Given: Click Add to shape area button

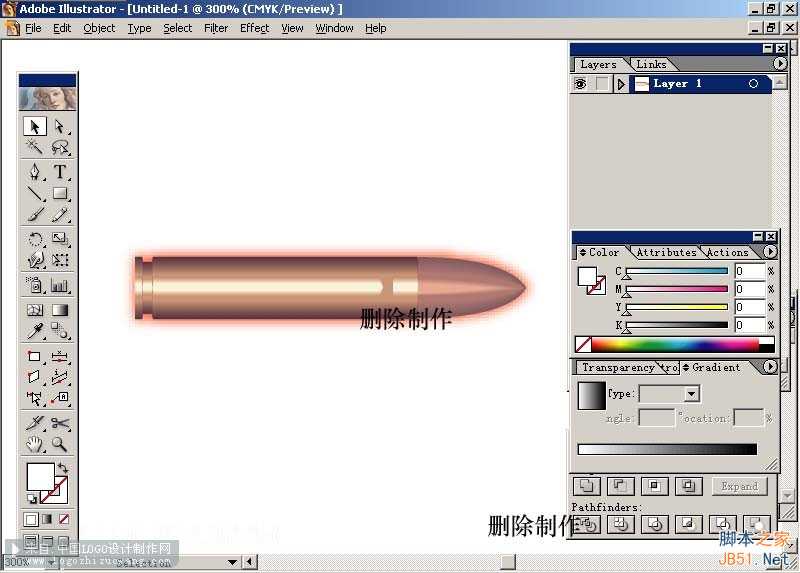Looking at the screenshot, I should tap(587, 486).
